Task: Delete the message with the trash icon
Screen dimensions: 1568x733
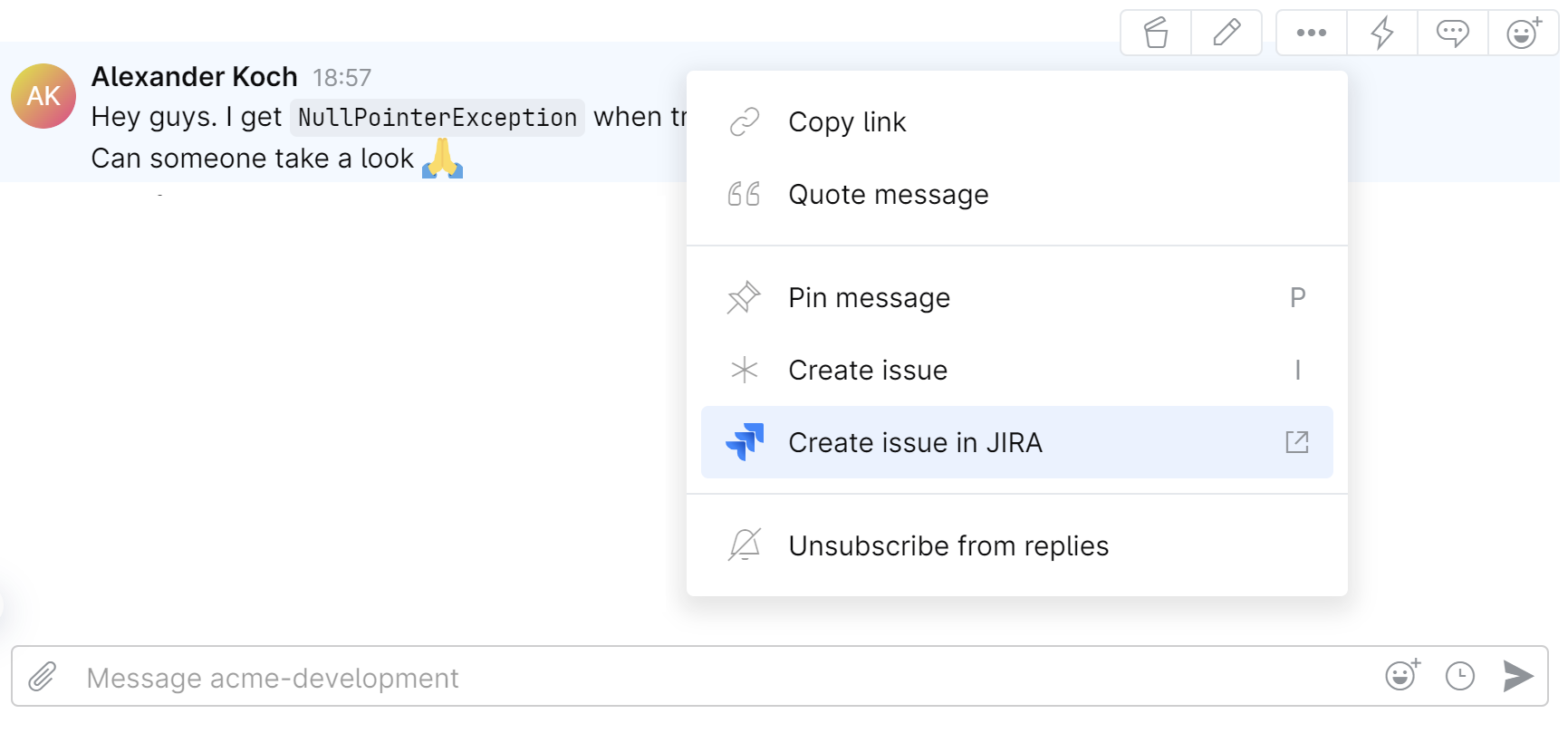Action: [1156, 34]
